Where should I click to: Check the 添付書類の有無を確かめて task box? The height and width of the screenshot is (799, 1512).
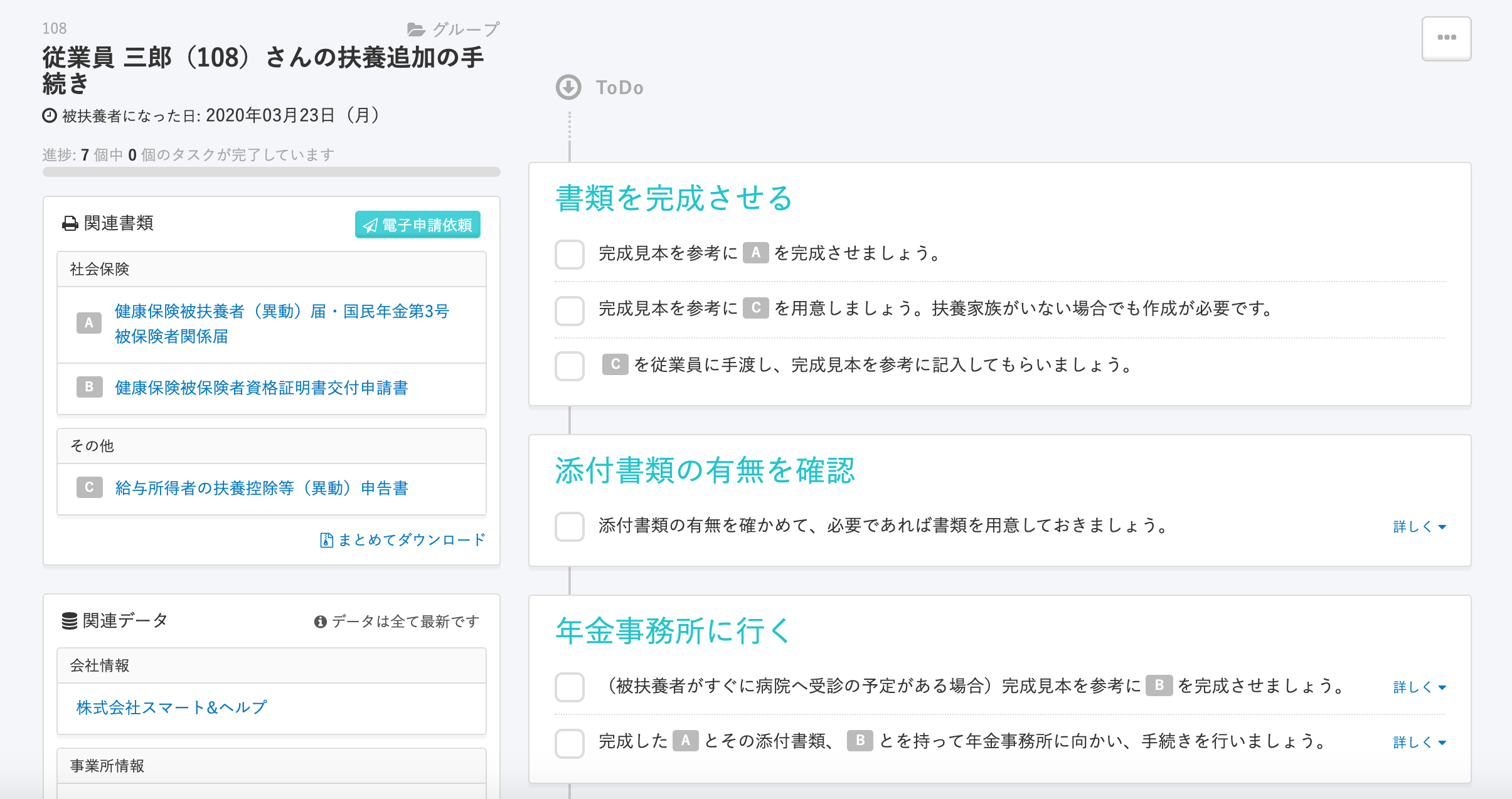pyautogui.click(x=570, y=526)
